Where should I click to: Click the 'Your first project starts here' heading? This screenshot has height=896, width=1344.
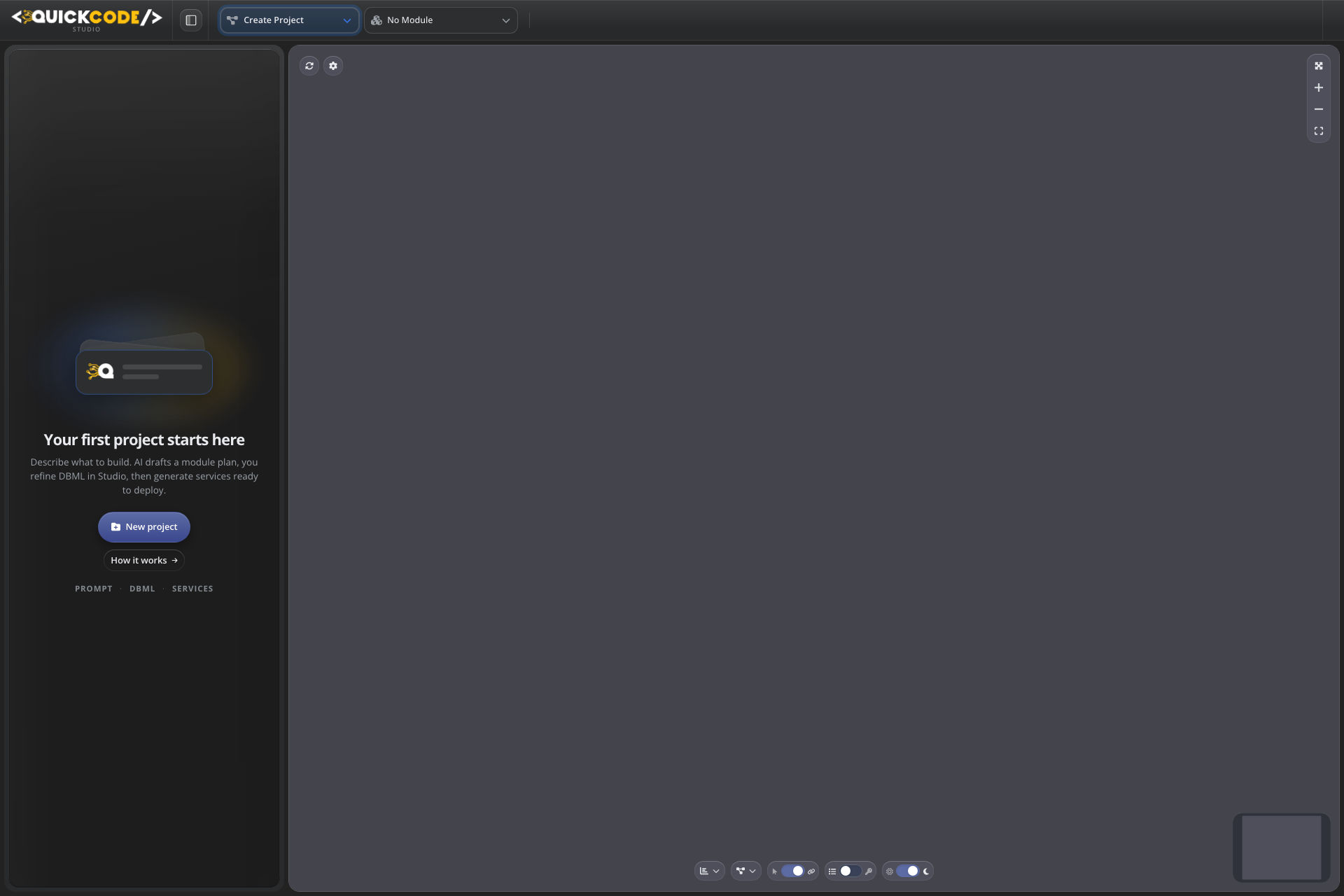click(x=144, y=440)
